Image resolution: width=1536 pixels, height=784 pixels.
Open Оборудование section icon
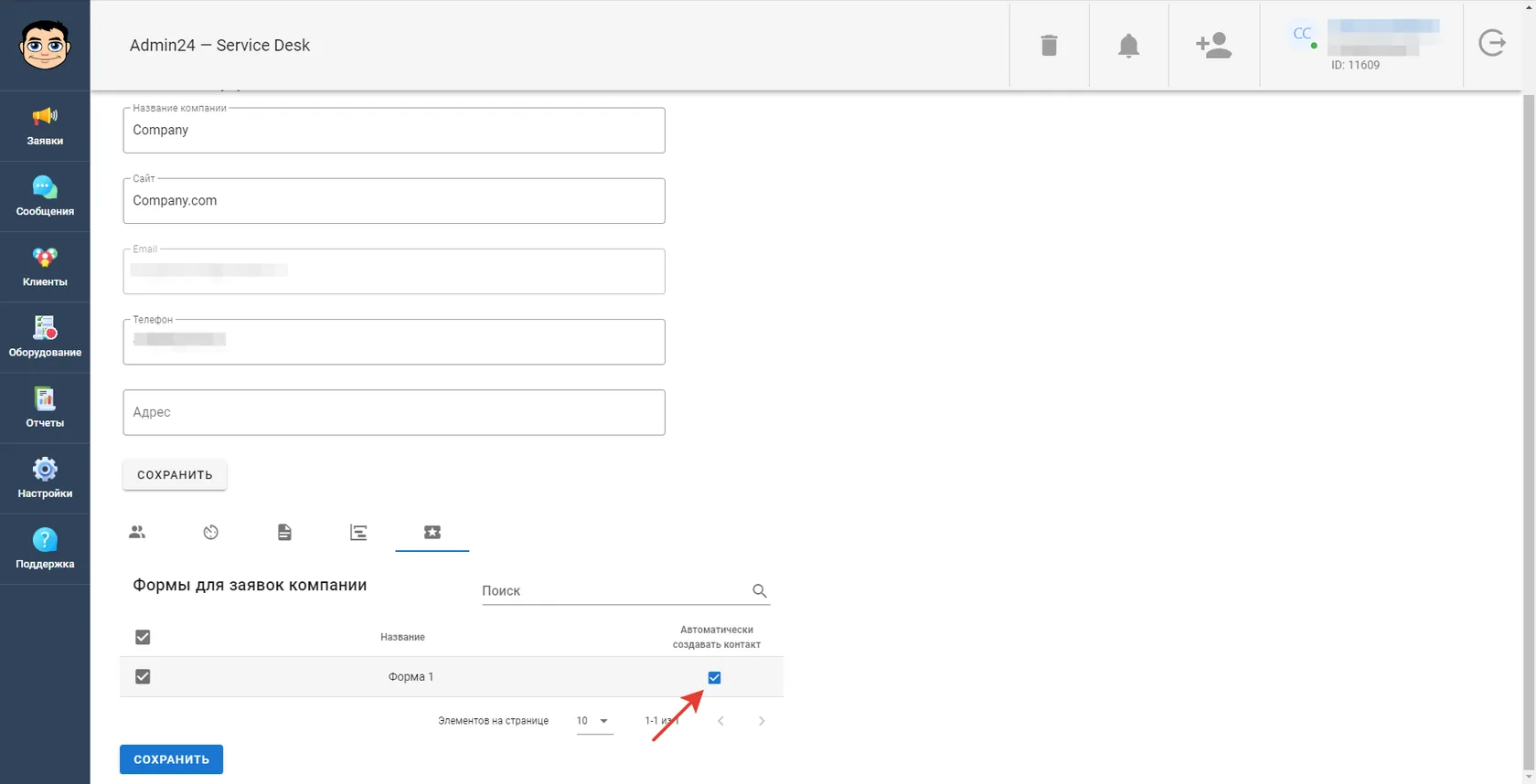tap(45, 328)
